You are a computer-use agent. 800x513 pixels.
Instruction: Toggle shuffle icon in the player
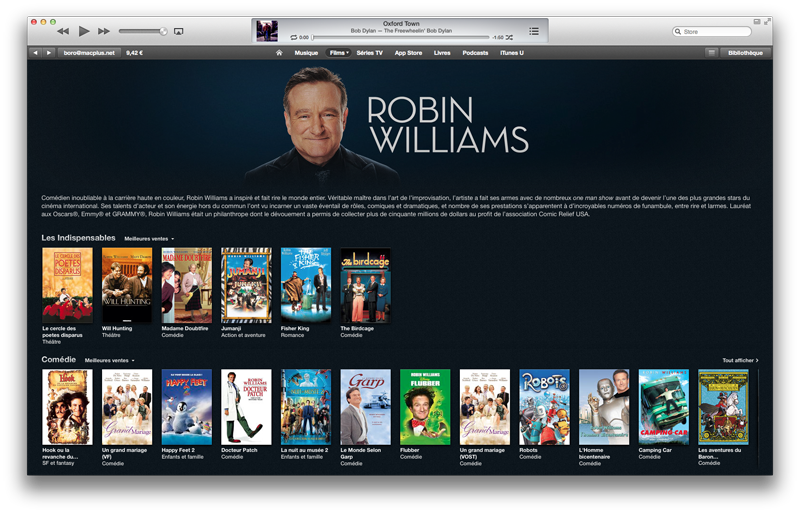click(509, 37)
